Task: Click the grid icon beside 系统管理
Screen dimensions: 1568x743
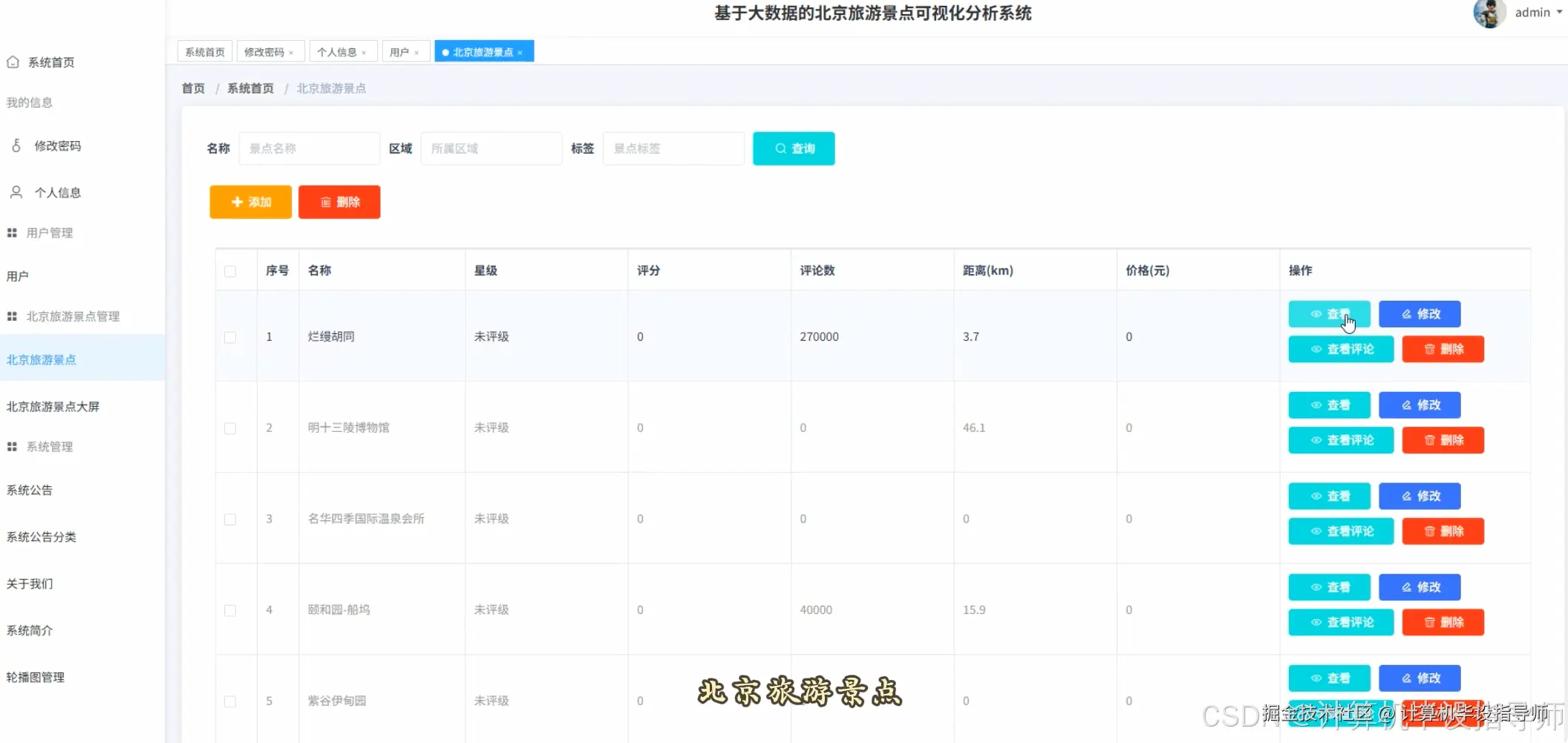Action: pyautogui.click(x=12, y=447)
